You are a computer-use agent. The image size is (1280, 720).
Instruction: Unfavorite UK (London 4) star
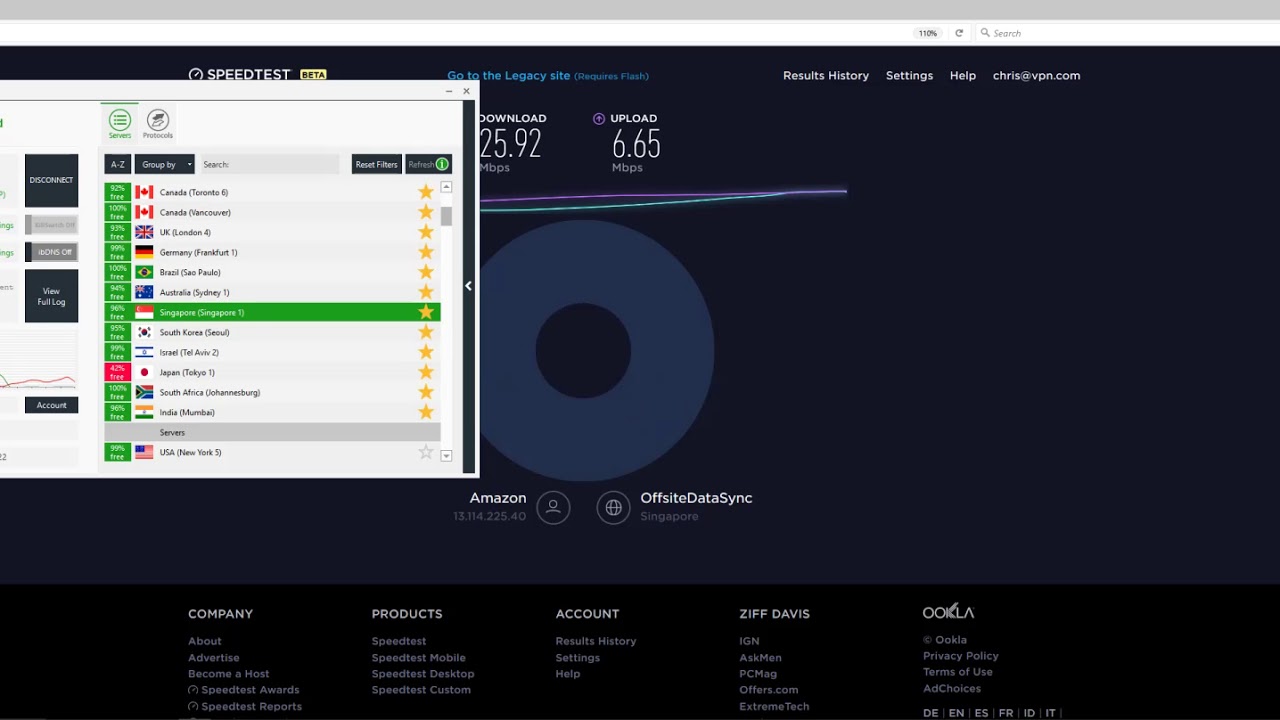pos(426,232)
